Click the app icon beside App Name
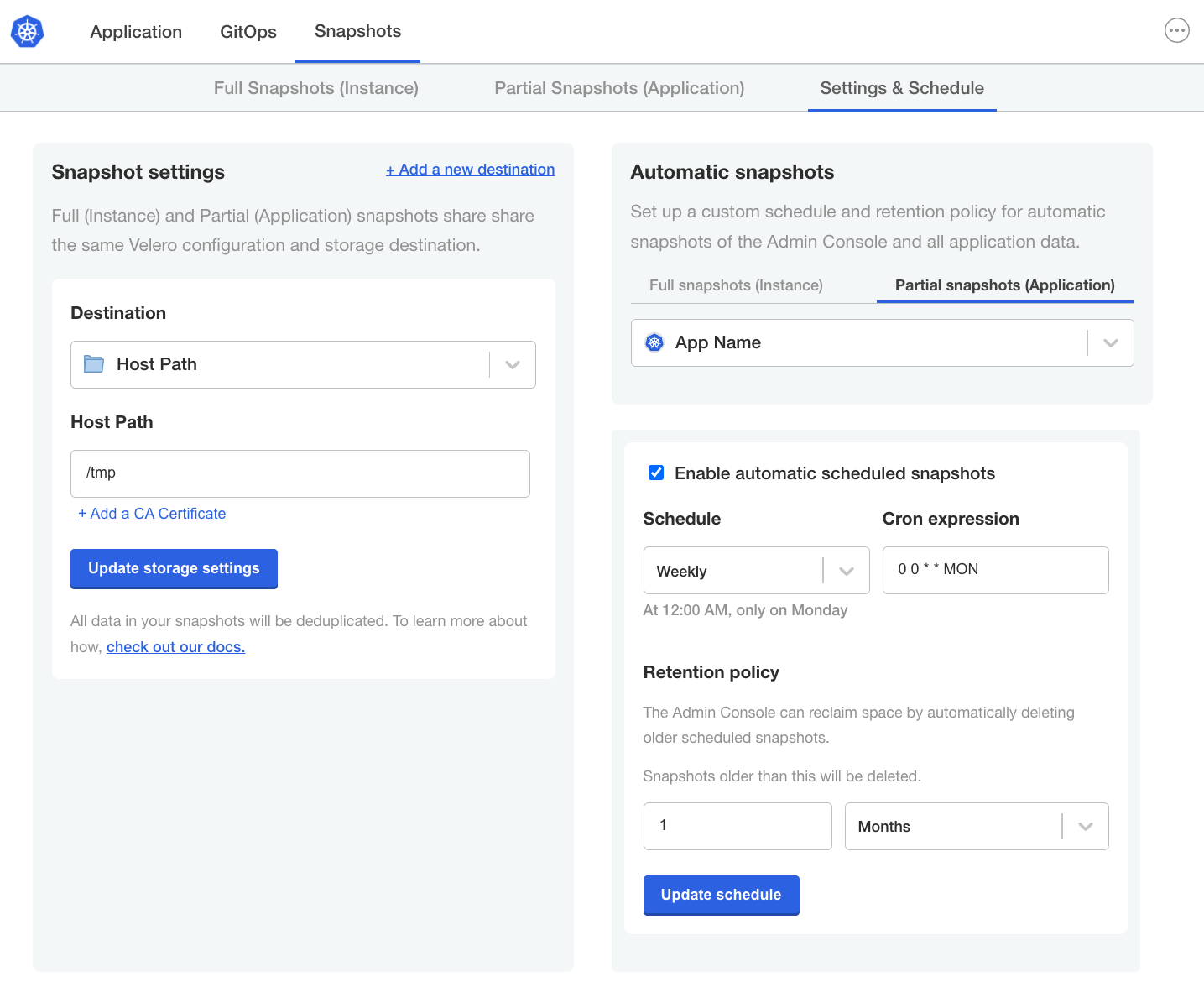The width and height of the screenshot is (1204, 982). 654,342
